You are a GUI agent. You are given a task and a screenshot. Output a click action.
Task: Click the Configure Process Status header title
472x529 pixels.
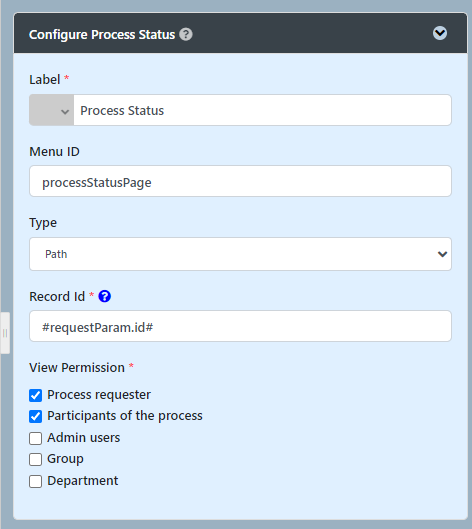click(102, 34)
